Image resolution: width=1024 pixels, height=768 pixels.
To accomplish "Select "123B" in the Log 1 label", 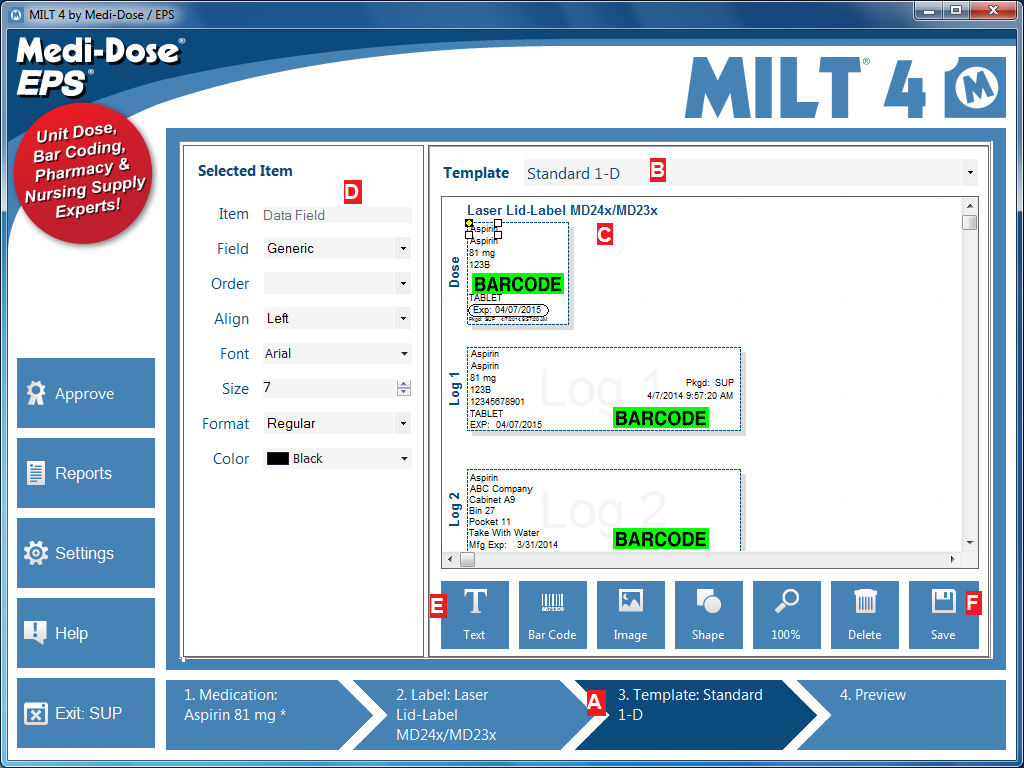I will [481, 389].
